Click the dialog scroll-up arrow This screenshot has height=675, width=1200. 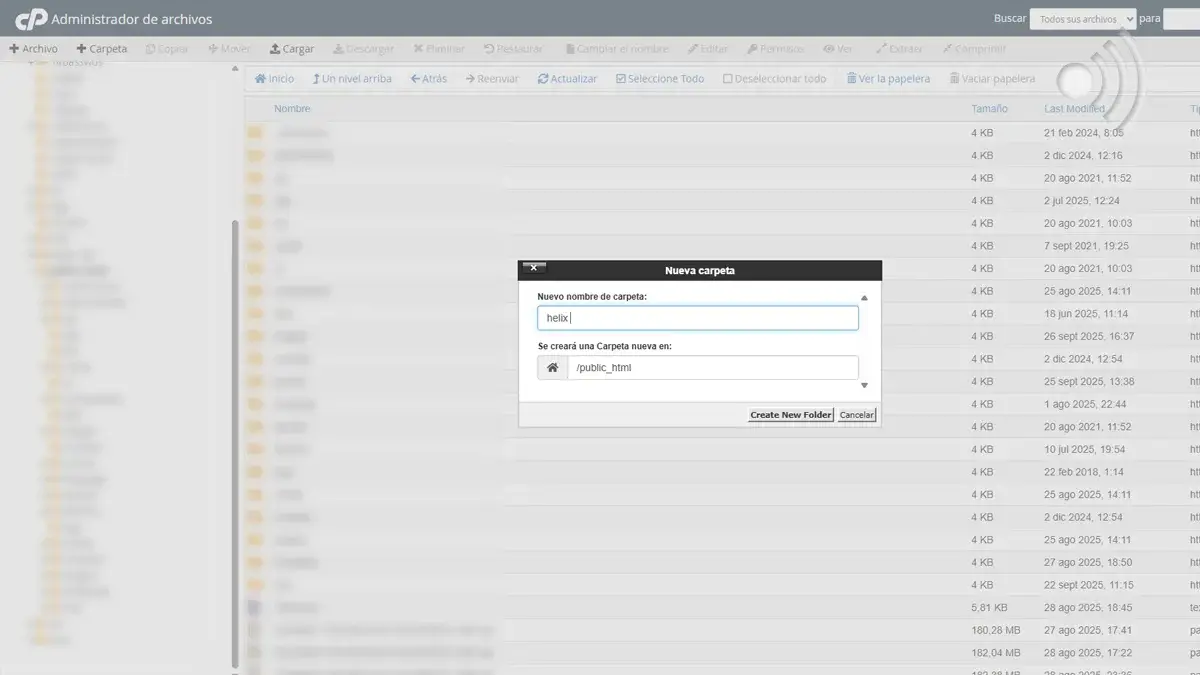pos(864,298)
